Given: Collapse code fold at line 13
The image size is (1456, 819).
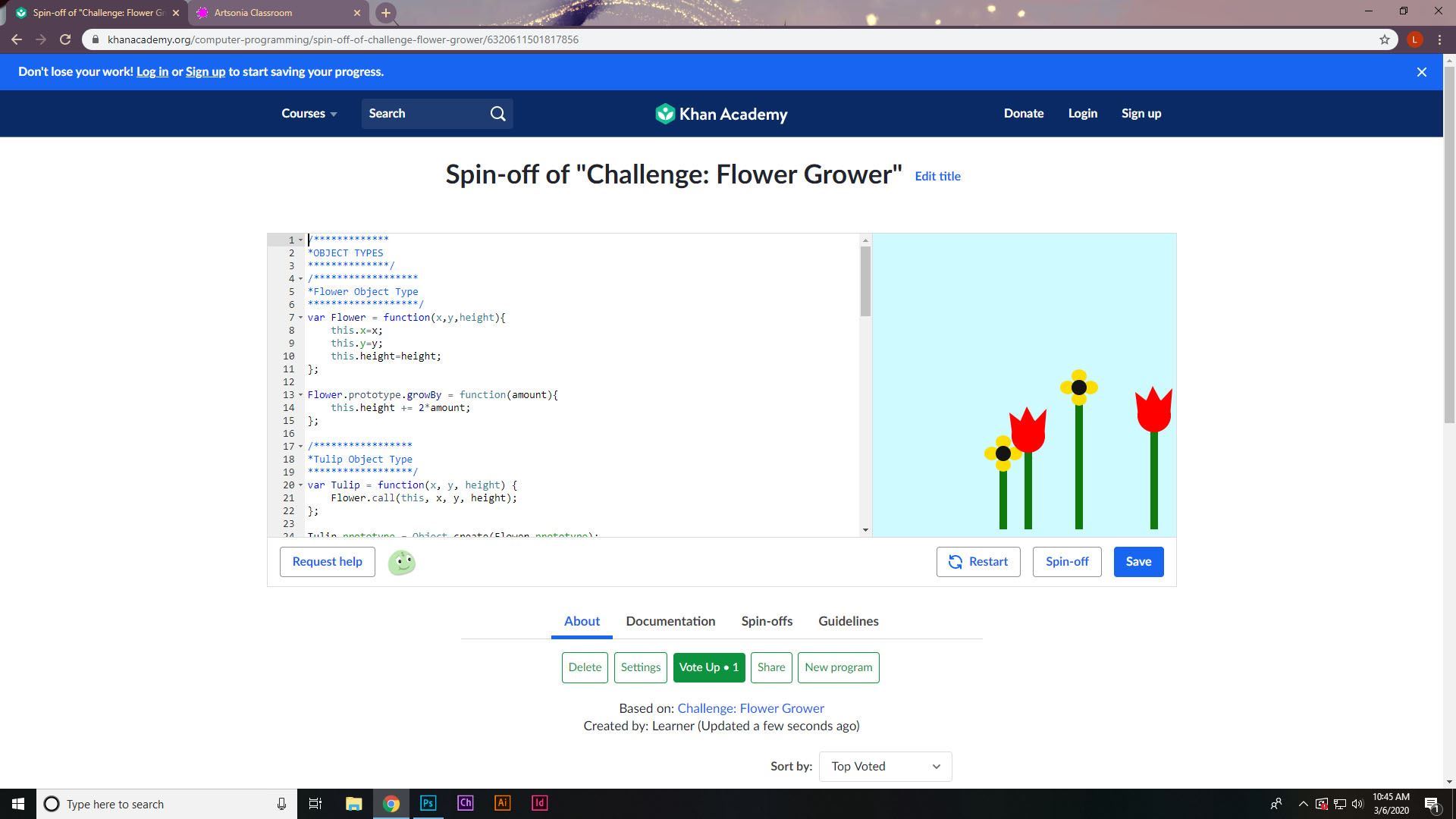Looking at the screenshot, I should [x=300, y=395].
